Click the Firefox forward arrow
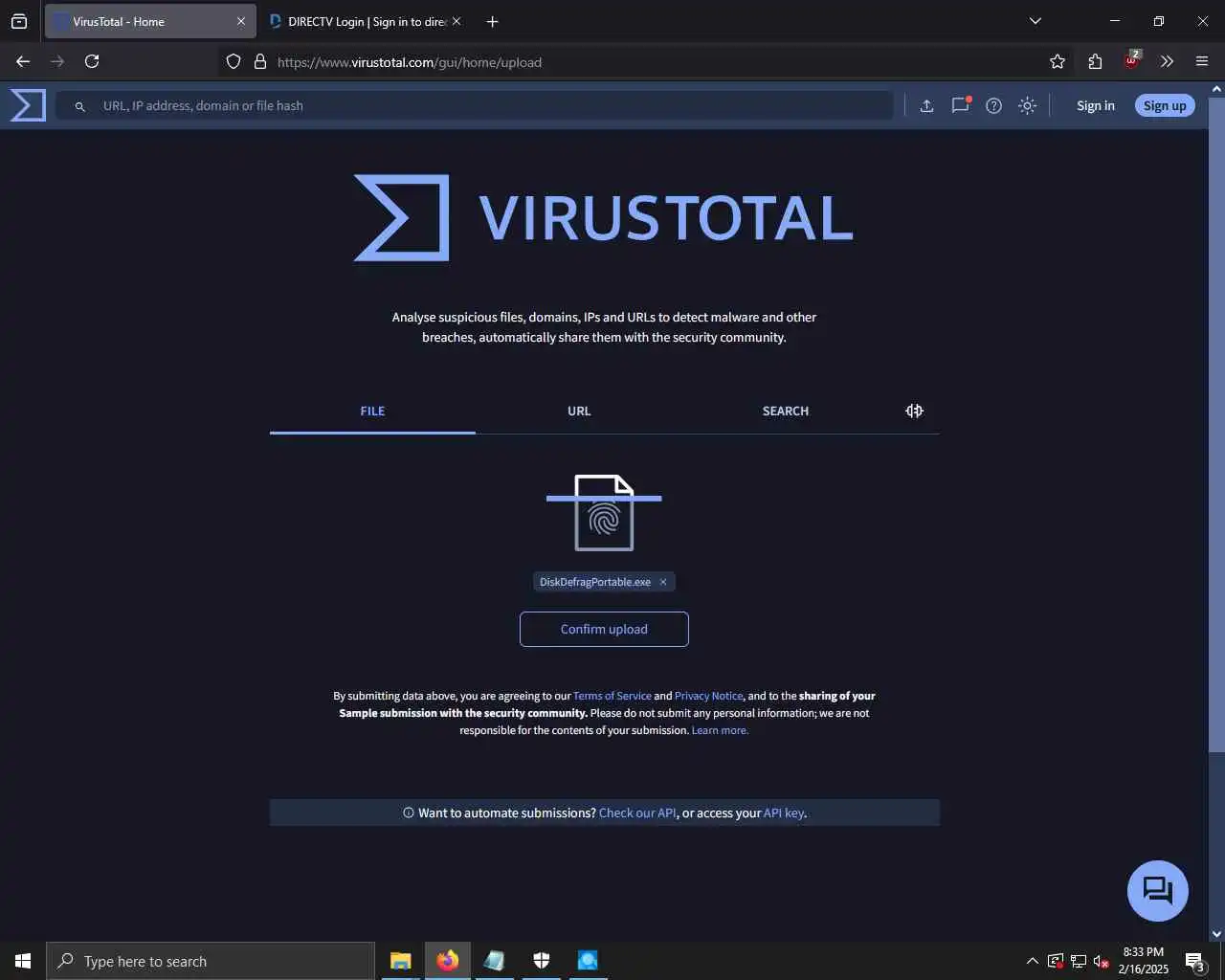Screen dimensions: 1225x980 57,61
